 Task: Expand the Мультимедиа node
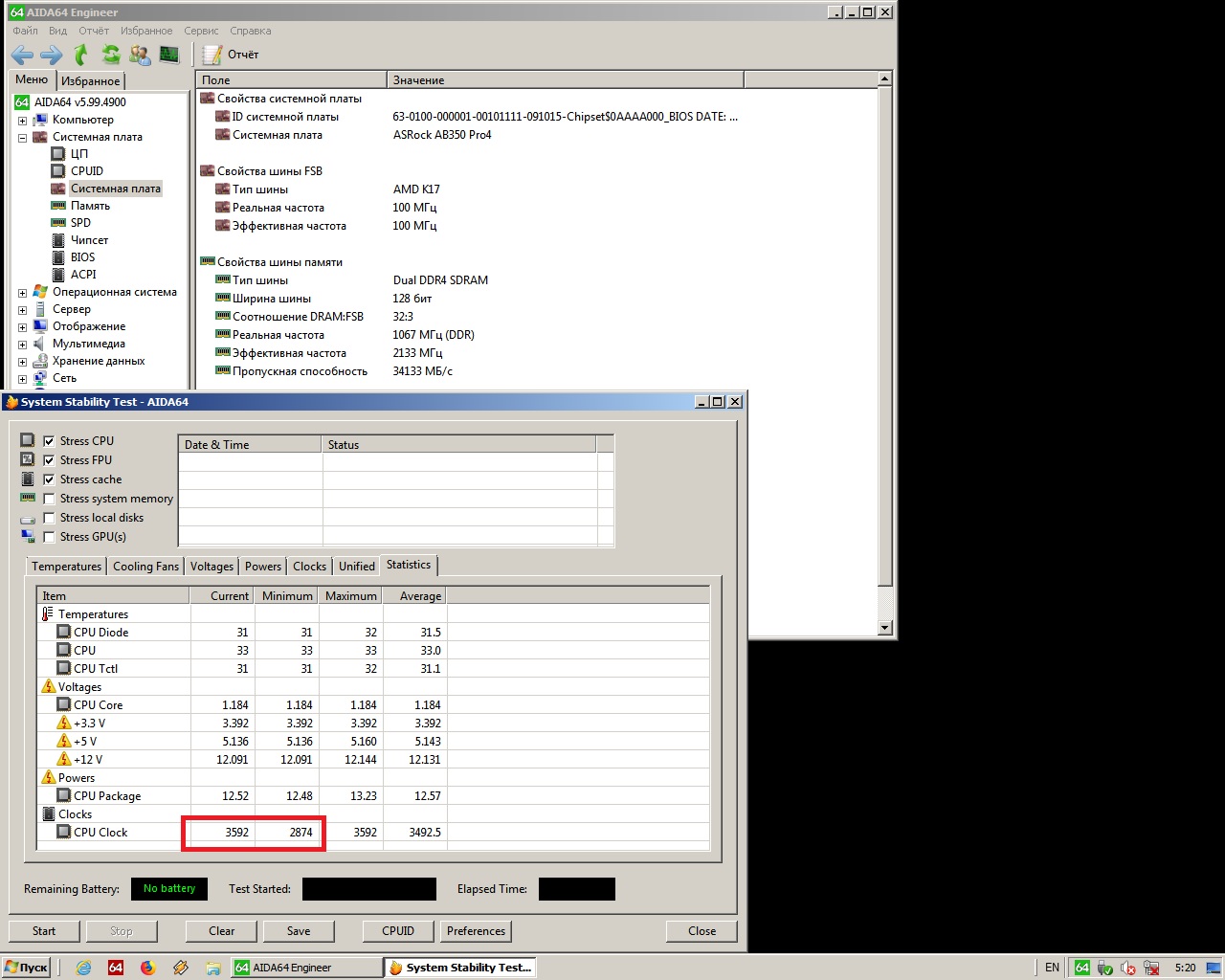[x=22, y=345]
